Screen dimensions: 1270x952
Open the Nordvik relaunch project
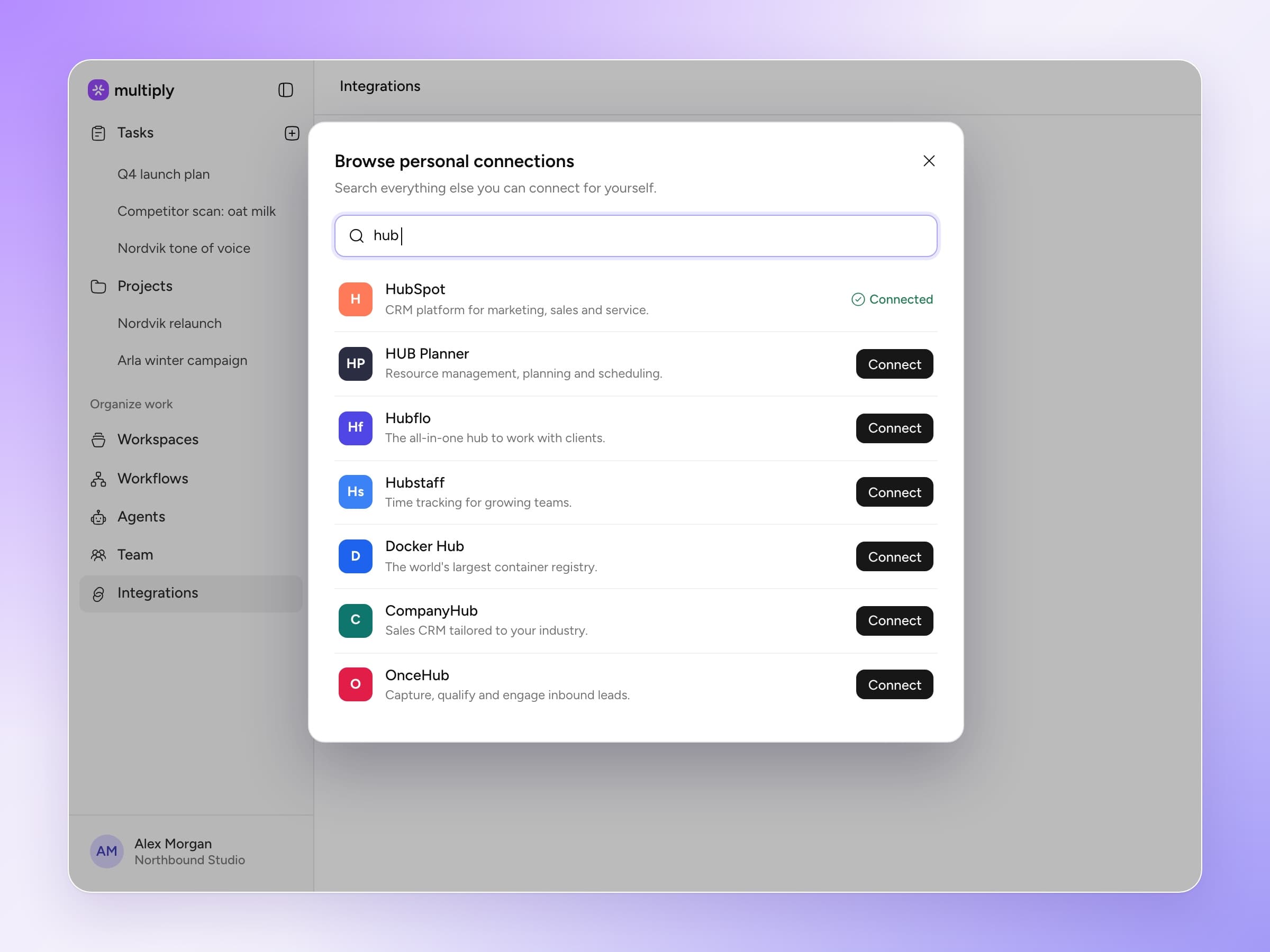click(169, 323)
